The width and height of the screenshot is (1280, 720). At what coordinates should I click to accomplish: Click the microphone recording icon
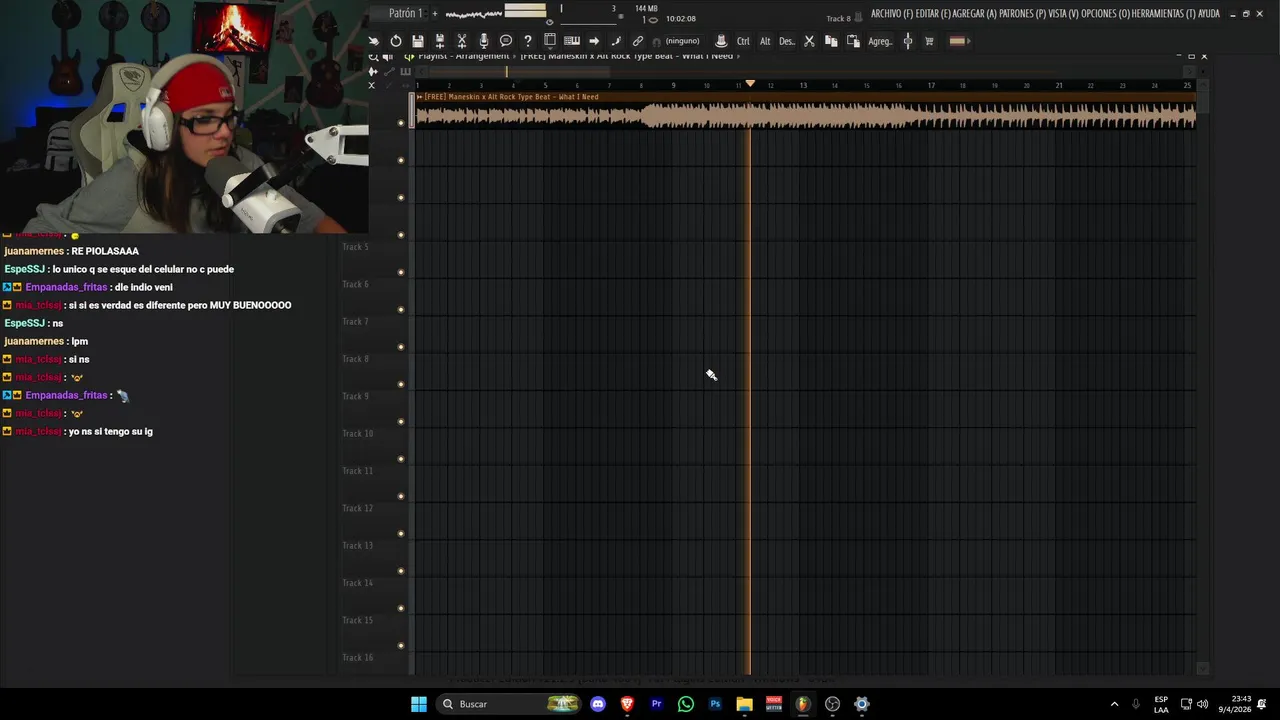[x=484, y=41]
